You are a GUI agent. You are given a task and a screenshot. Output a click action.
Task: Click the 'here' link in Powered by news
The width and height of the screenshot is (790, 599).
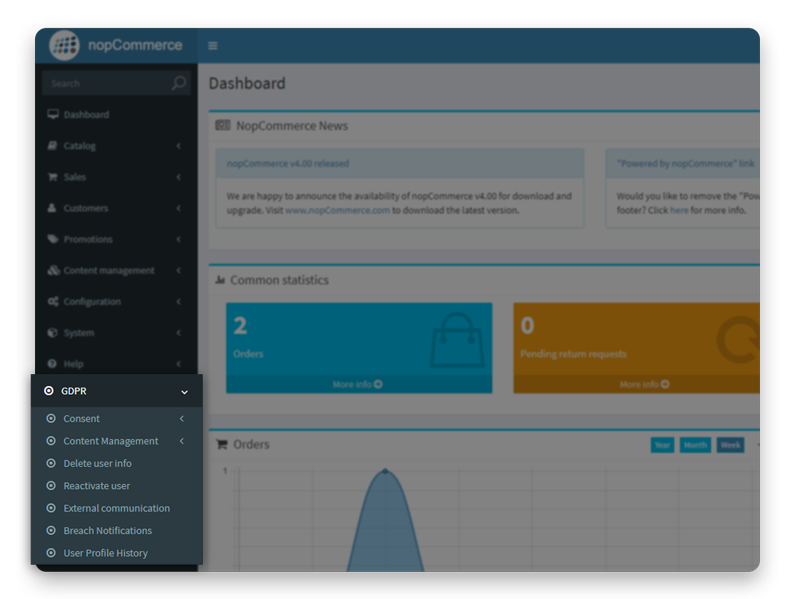pos(679,210)
